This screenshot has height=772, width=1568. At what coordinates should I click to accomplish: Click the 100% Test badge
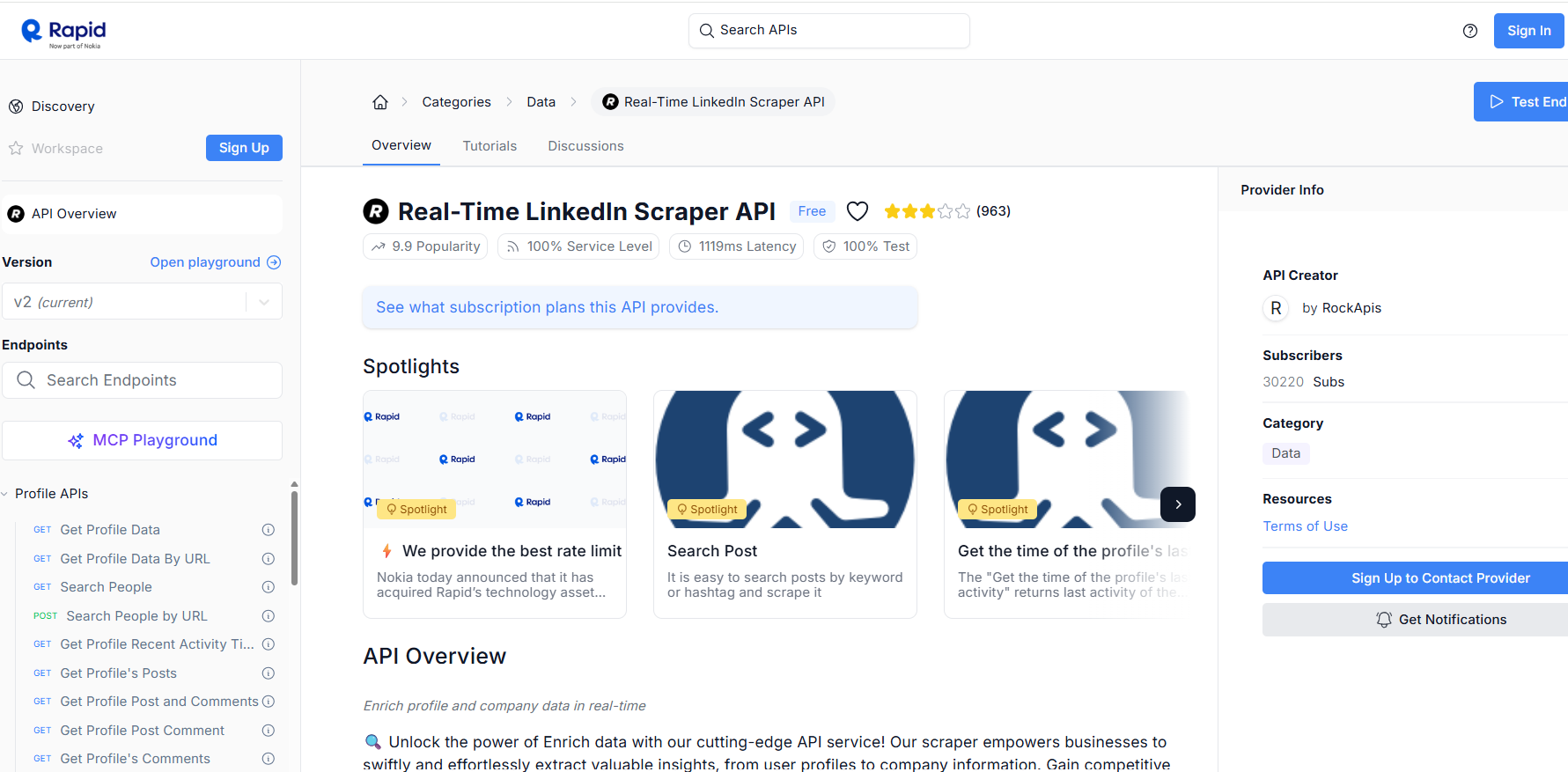[x=865, y=246]
